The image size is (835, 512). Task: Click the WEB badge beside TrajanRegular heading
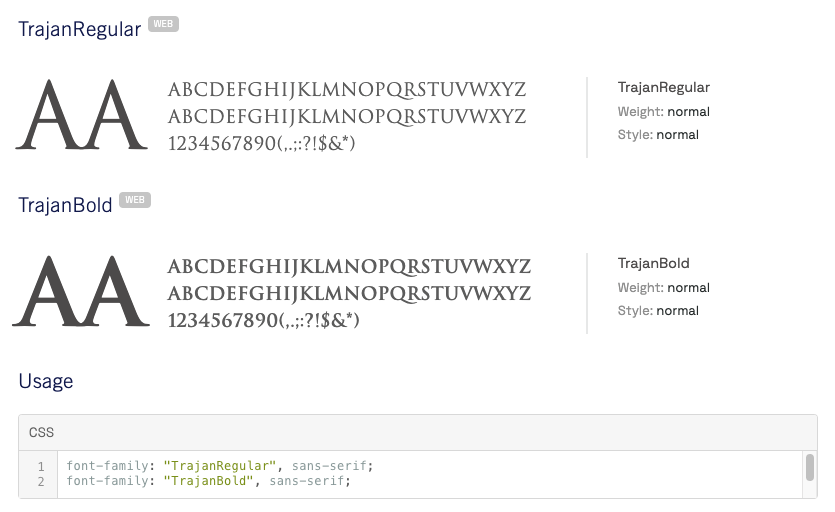[163, 25]
